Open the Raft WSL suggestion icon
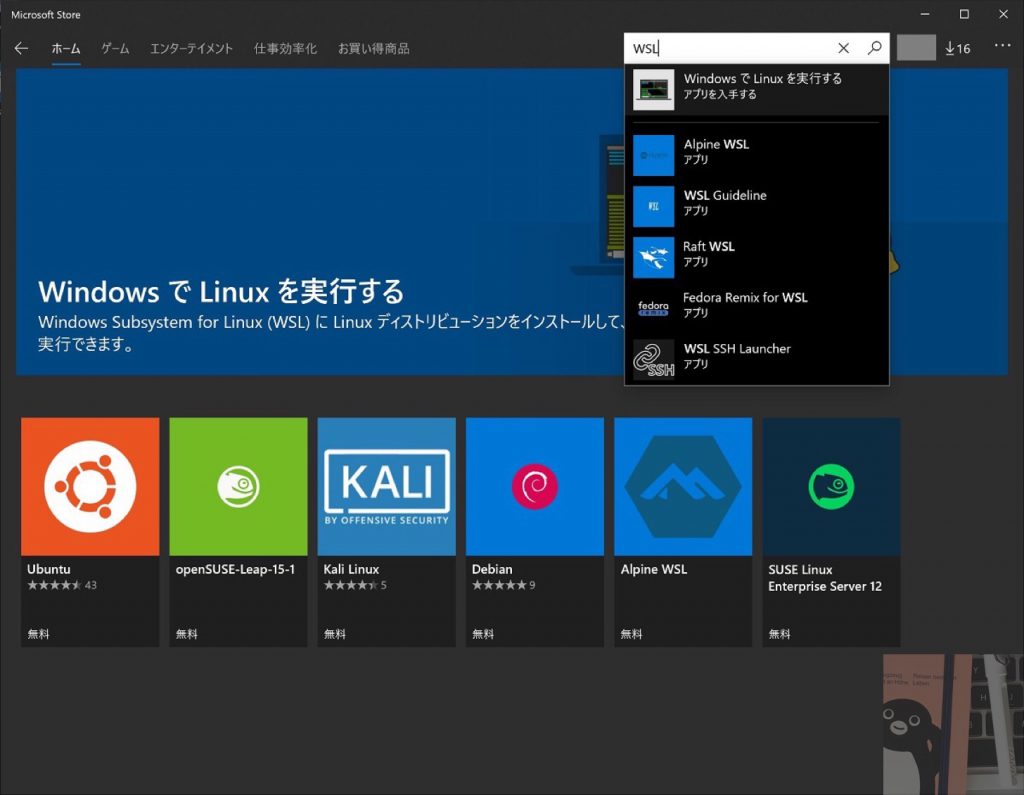The image size is (1024, 795). [x=653, y=257]
